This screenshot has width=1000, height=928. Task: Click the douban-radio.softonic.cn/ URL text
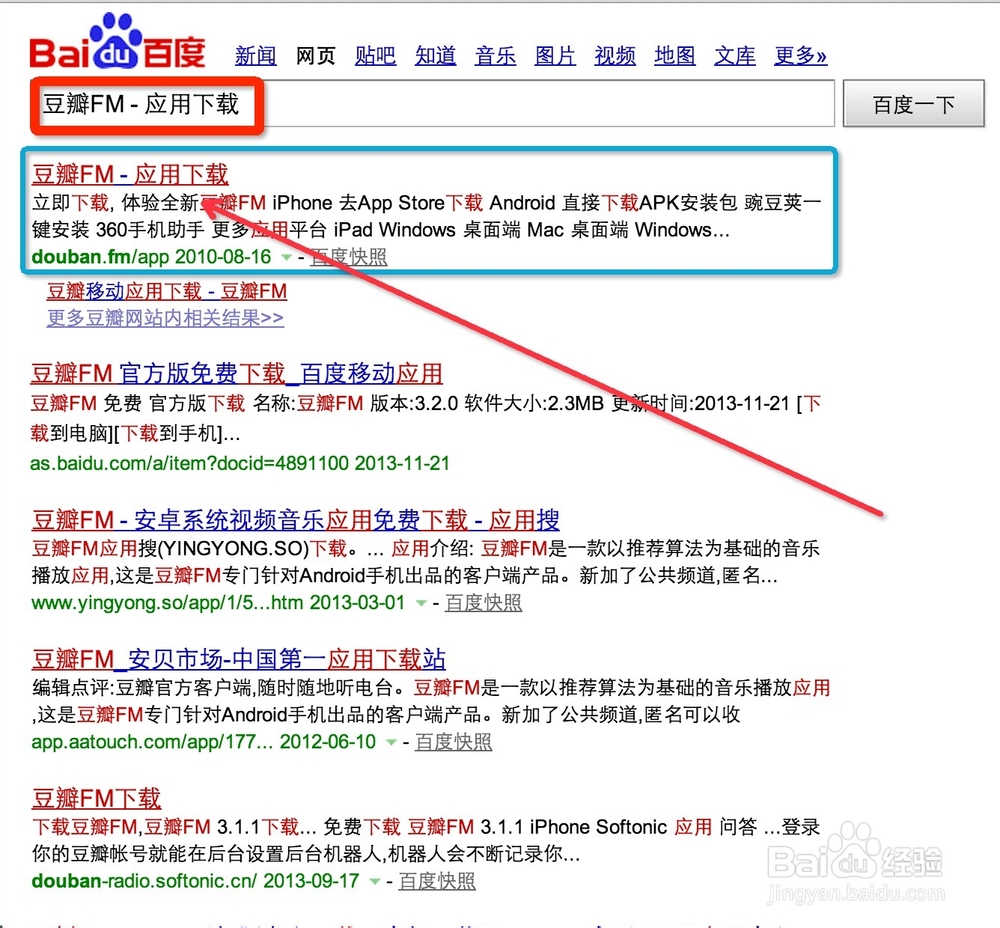click(144, 881)
